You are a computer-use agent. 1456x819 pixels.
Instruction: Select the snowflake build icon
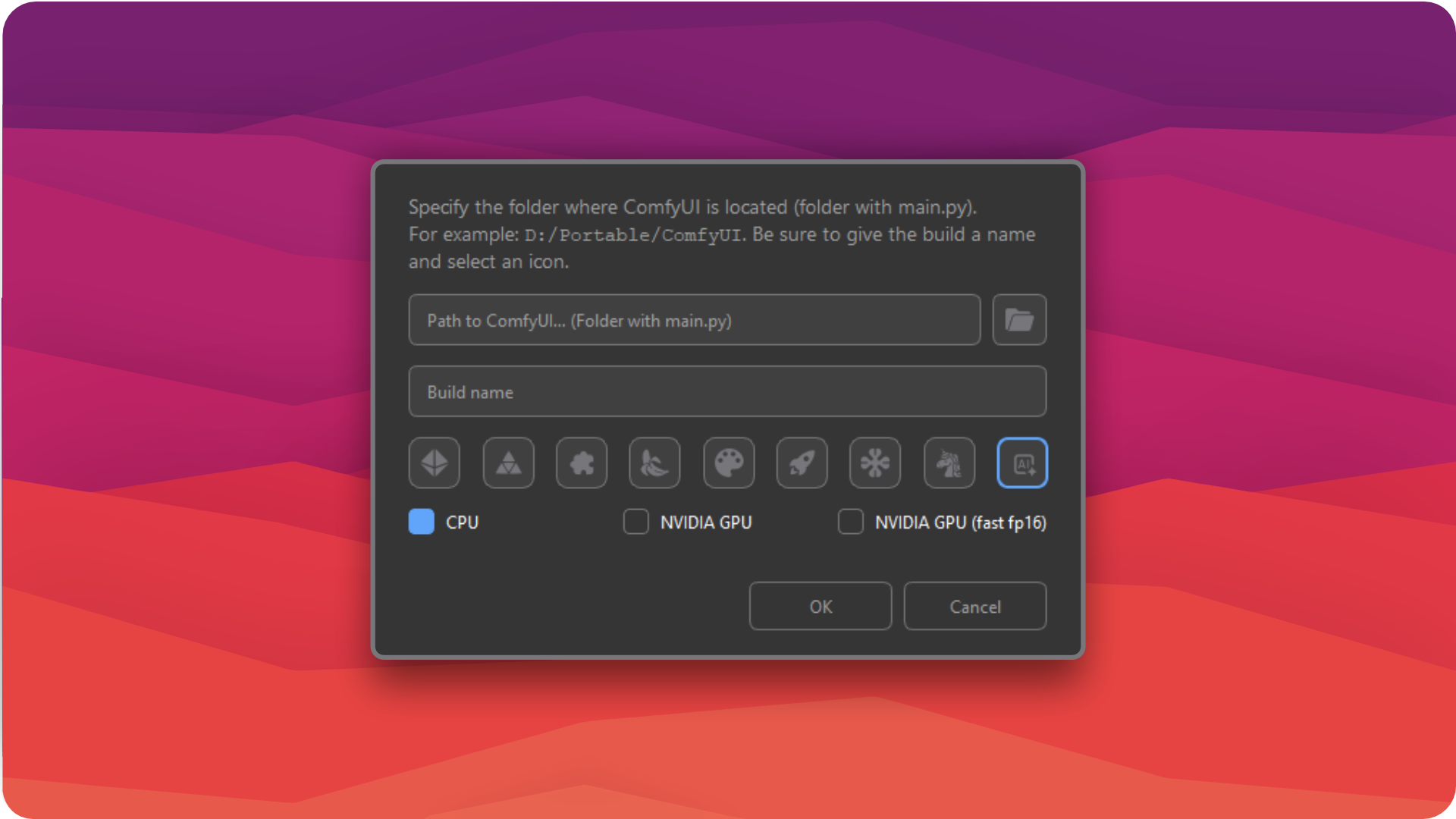pyautogui.click(x=875, y=463)
